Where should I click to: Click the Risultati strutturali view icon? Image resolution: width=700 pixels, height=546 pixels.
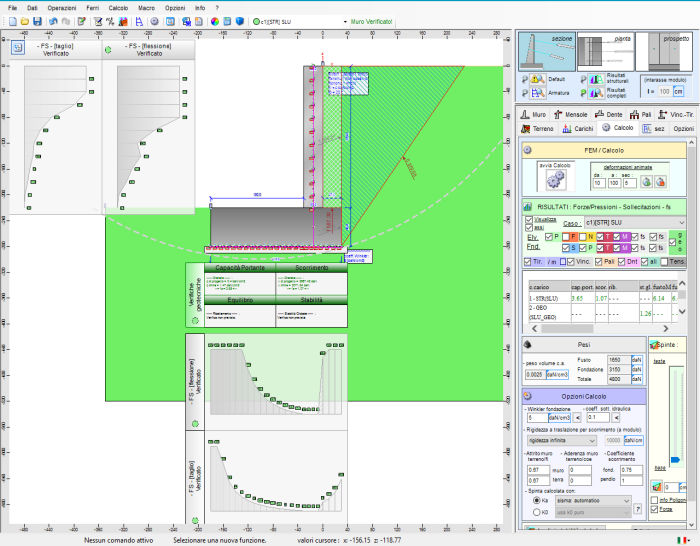click(x=596, y=79)
